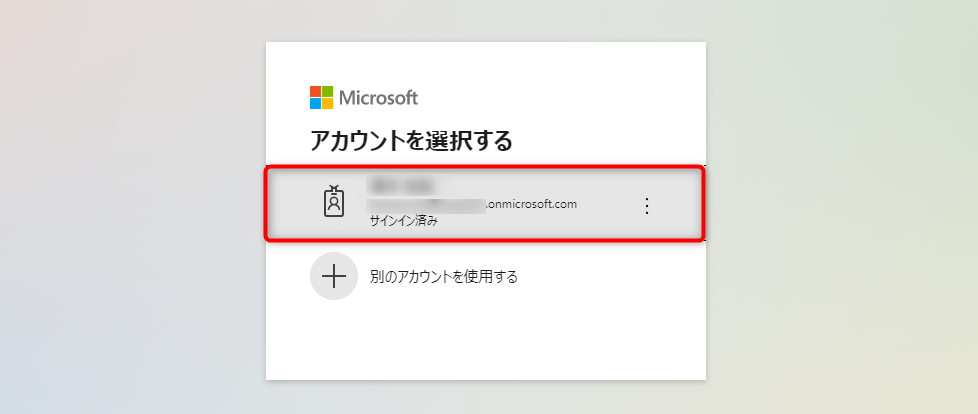Click the blank white area below the account list

485,340
